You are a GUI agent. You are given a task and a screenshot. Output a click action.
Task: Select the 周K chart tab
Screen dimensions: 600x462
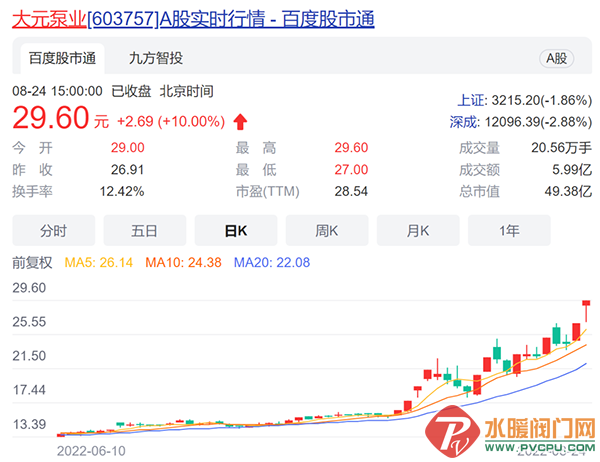coord(327,230)
